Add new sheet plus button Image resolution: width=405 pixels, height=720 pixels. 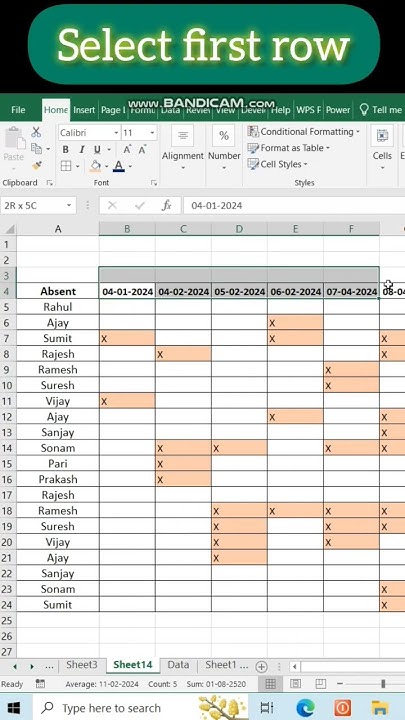click(x=261, y=666)
